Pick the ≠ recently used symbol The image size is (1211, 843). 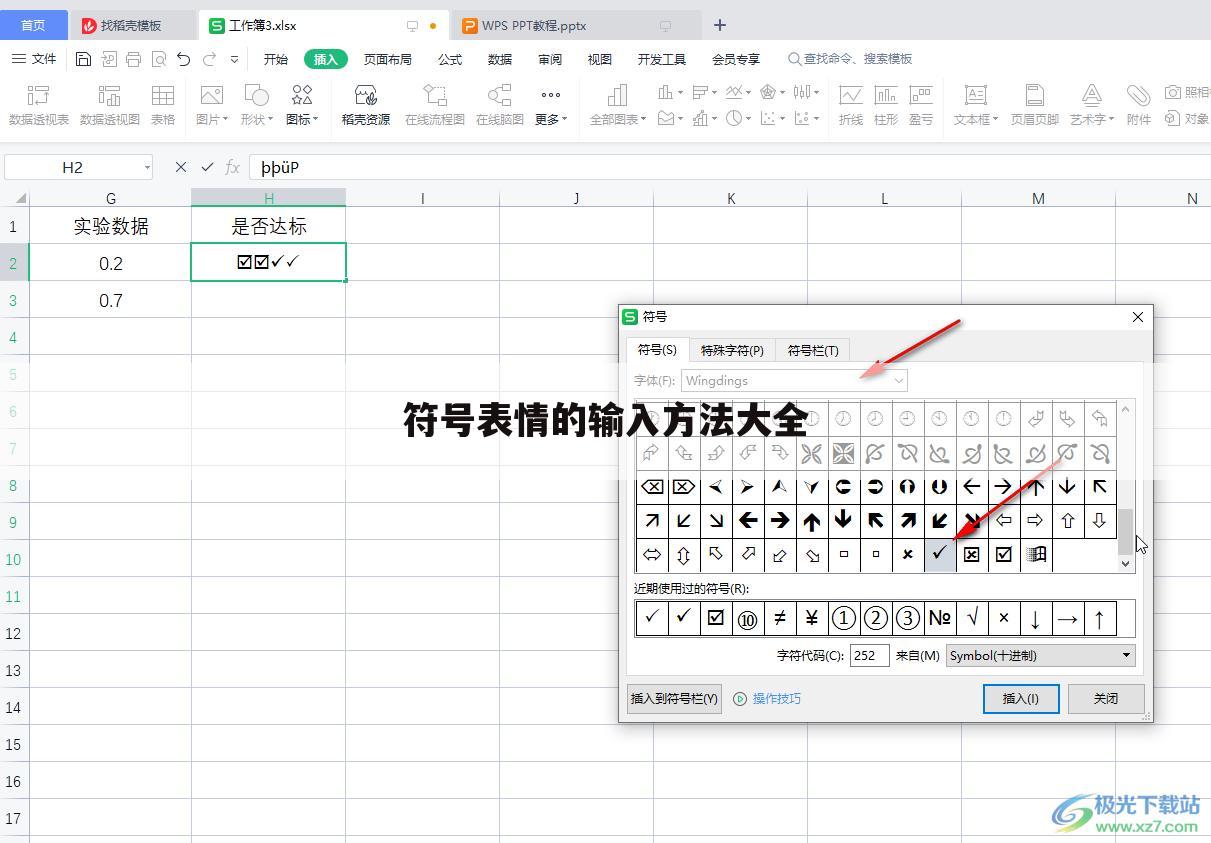point(780,618)
